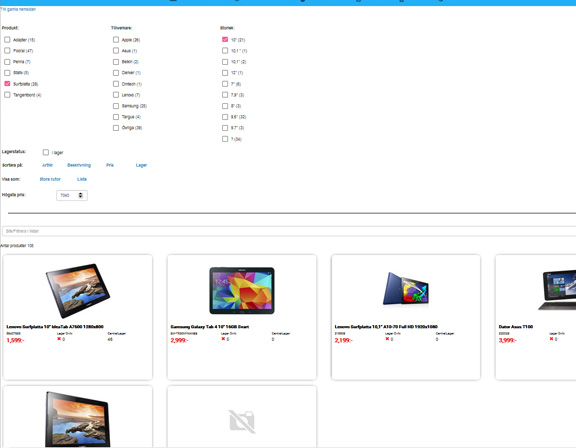The width and height of the screenshot is (576, 448).
Task: Check the Targus (4) manufacturer filter
Action: (x=116, y=117)
